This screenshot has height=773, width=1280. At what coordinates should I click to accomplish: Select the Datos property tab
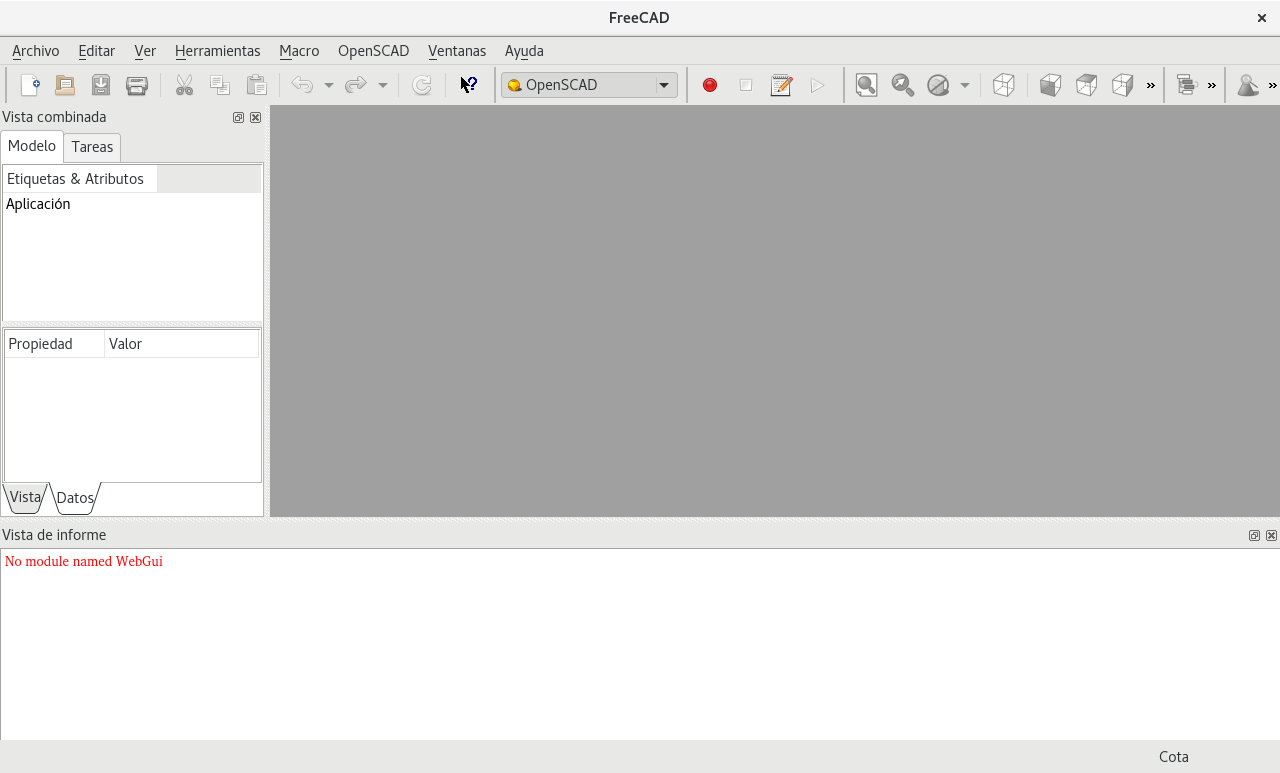tap(75, 497)
